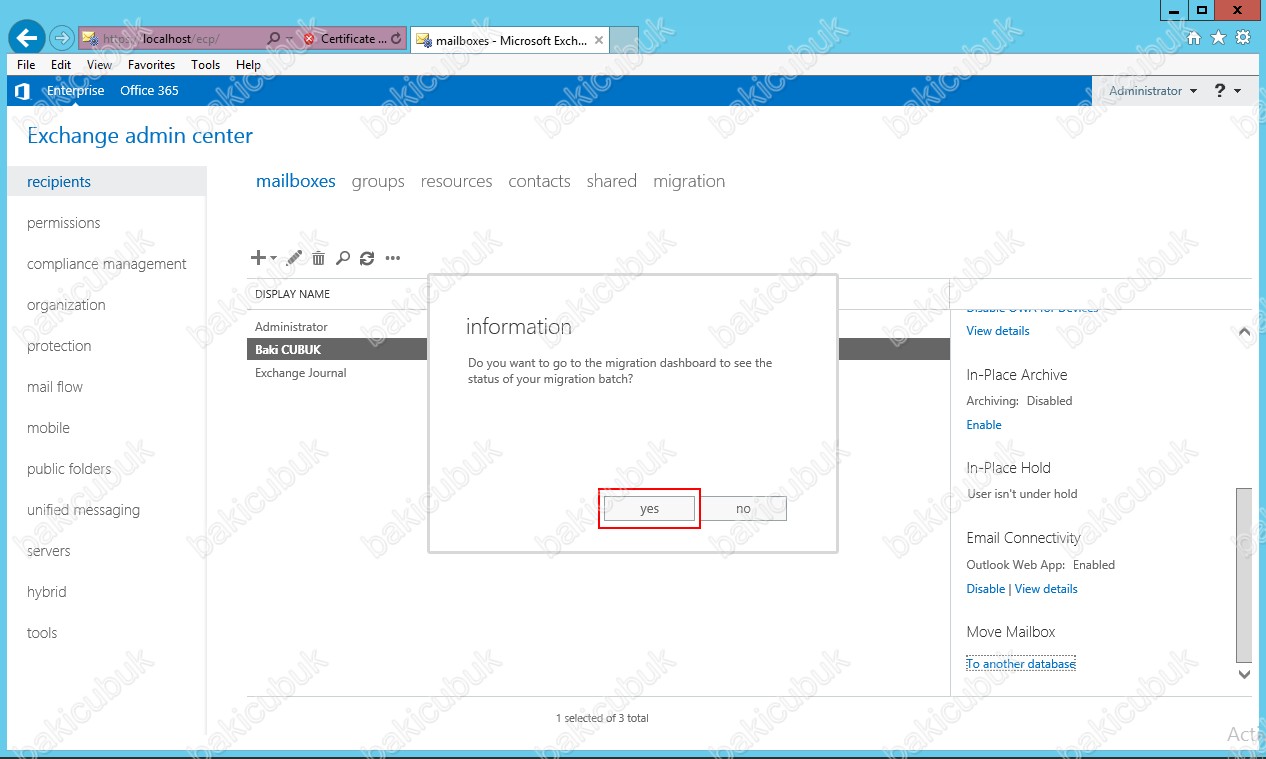Switch to Enterprise tab
Image resolution: width=1266 pixels, height=759 pixels.
(75, 91)
